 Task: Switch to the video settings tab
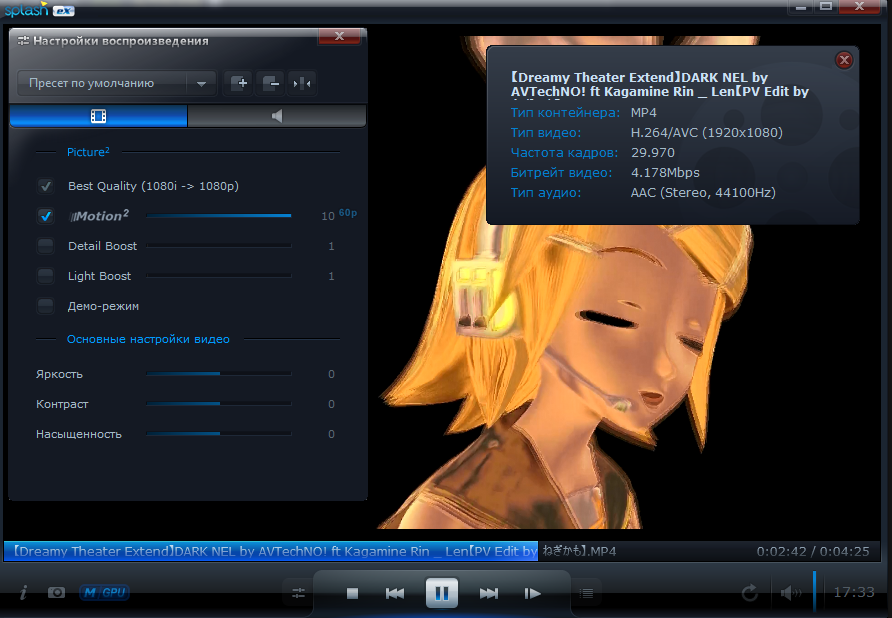[x=98, y=116]
